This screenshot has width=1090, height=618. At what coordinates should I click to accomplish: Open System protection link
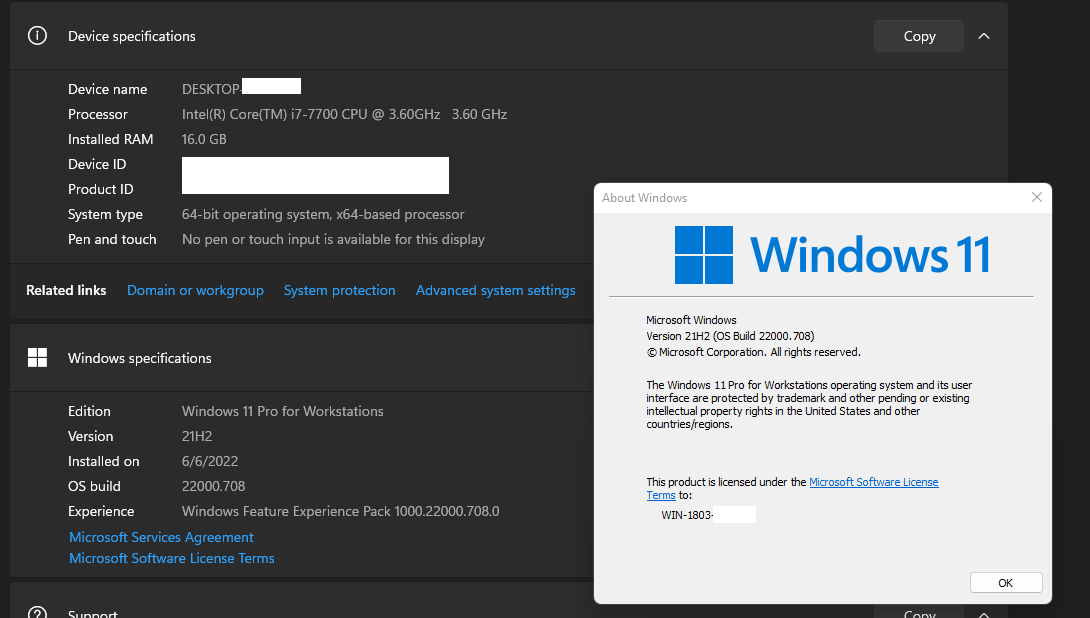click(339, 290)
